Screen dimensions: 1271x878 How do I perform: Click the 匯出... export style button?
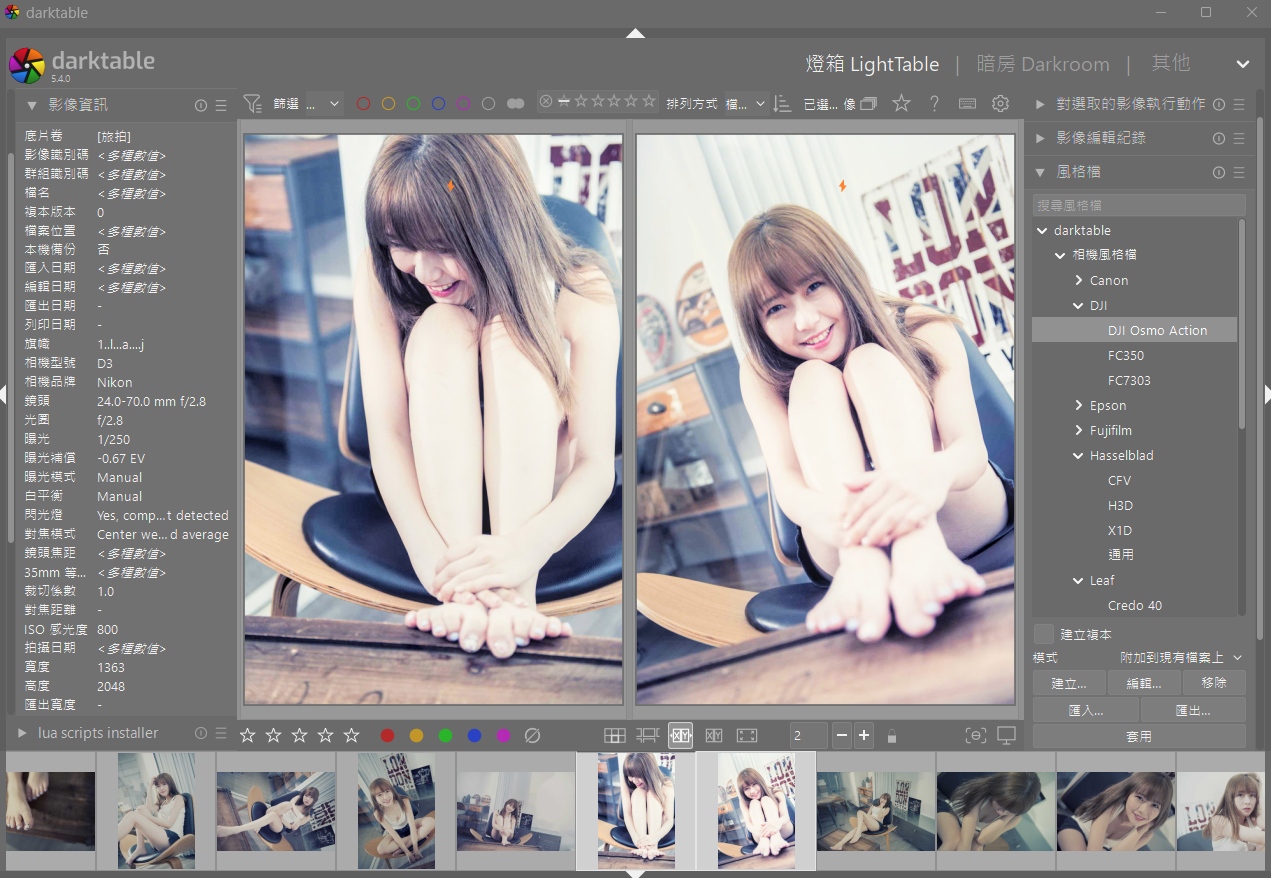tap(1192, 710)
